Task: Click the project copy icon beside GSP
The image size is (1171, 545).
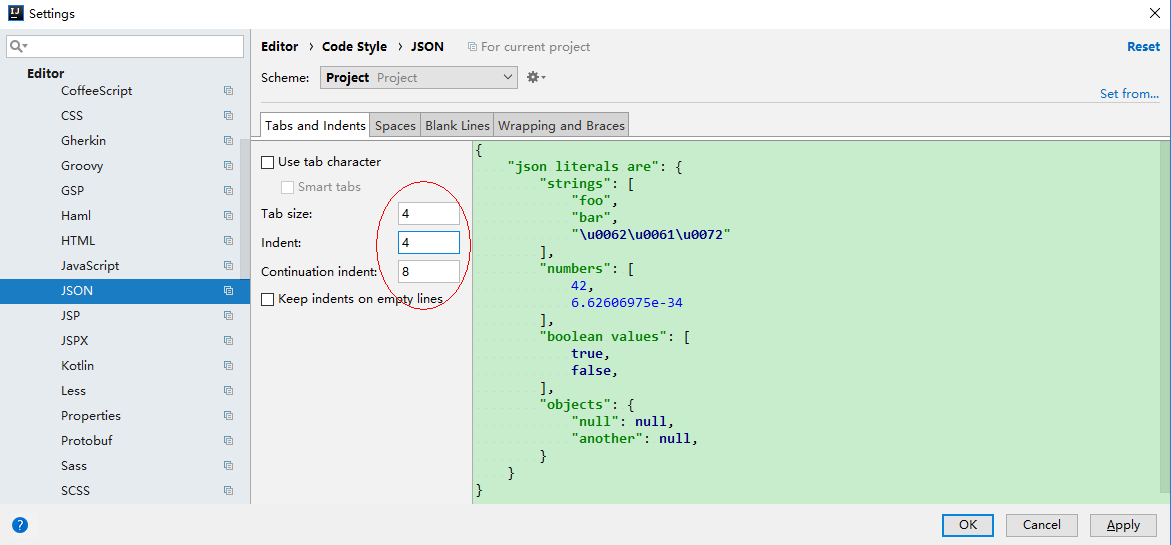Action: (x=229, y=191)
